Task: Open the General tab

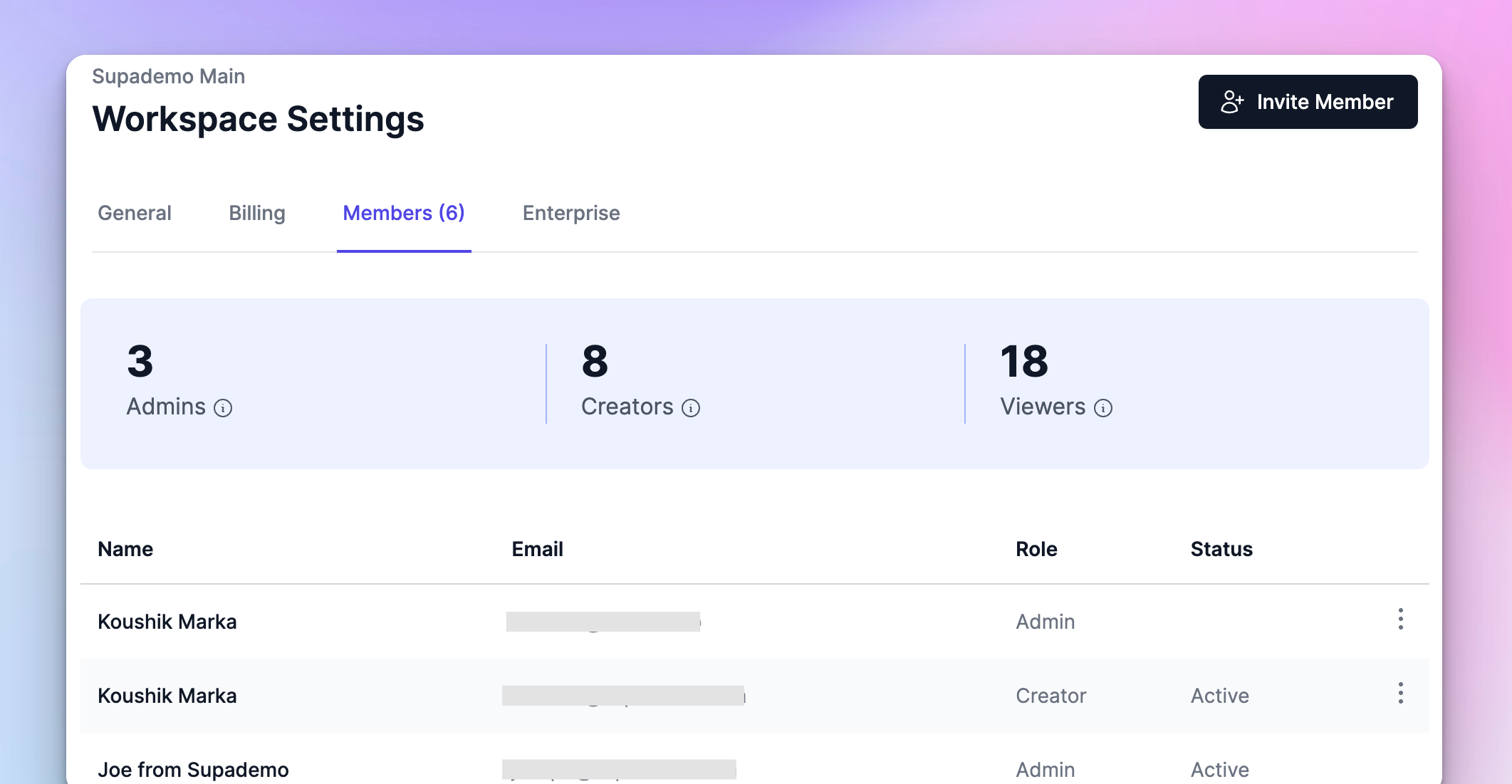Action: pos(135,213)
